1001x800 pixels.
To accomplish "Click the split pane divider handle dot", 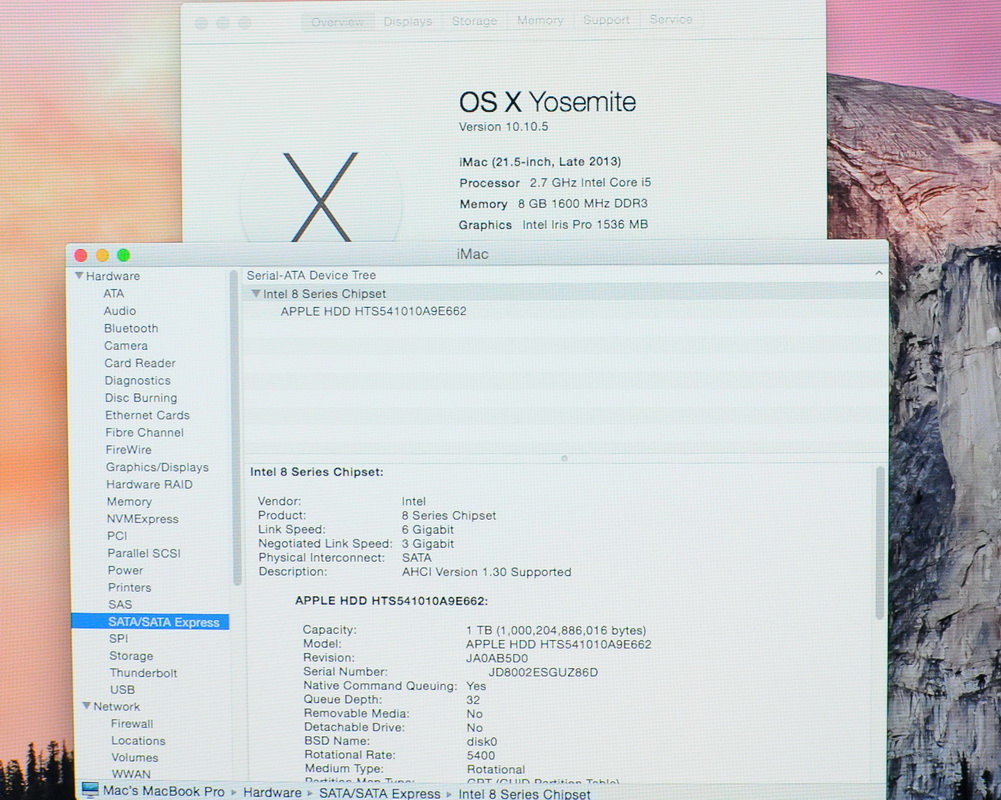I will [x=564, y=458].
